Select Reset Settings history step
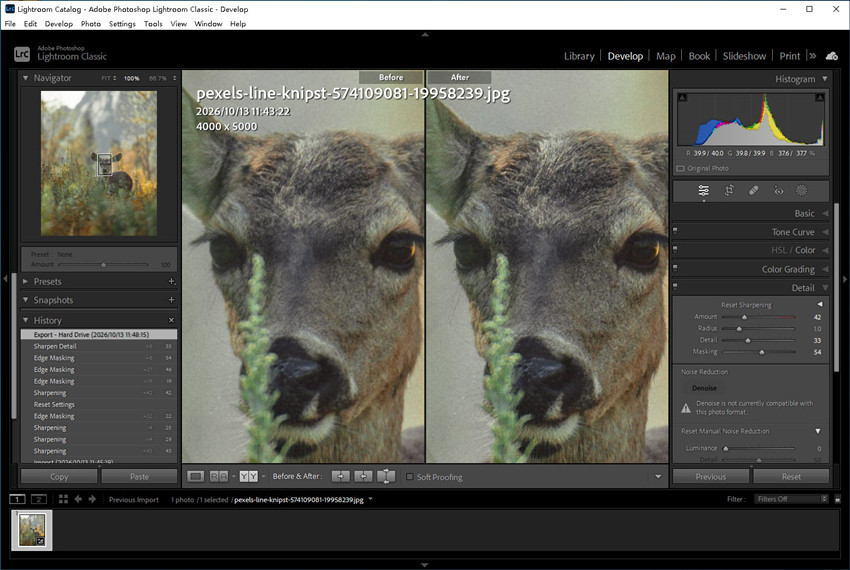This screenshot has width=850, height=570. point(99,405)
